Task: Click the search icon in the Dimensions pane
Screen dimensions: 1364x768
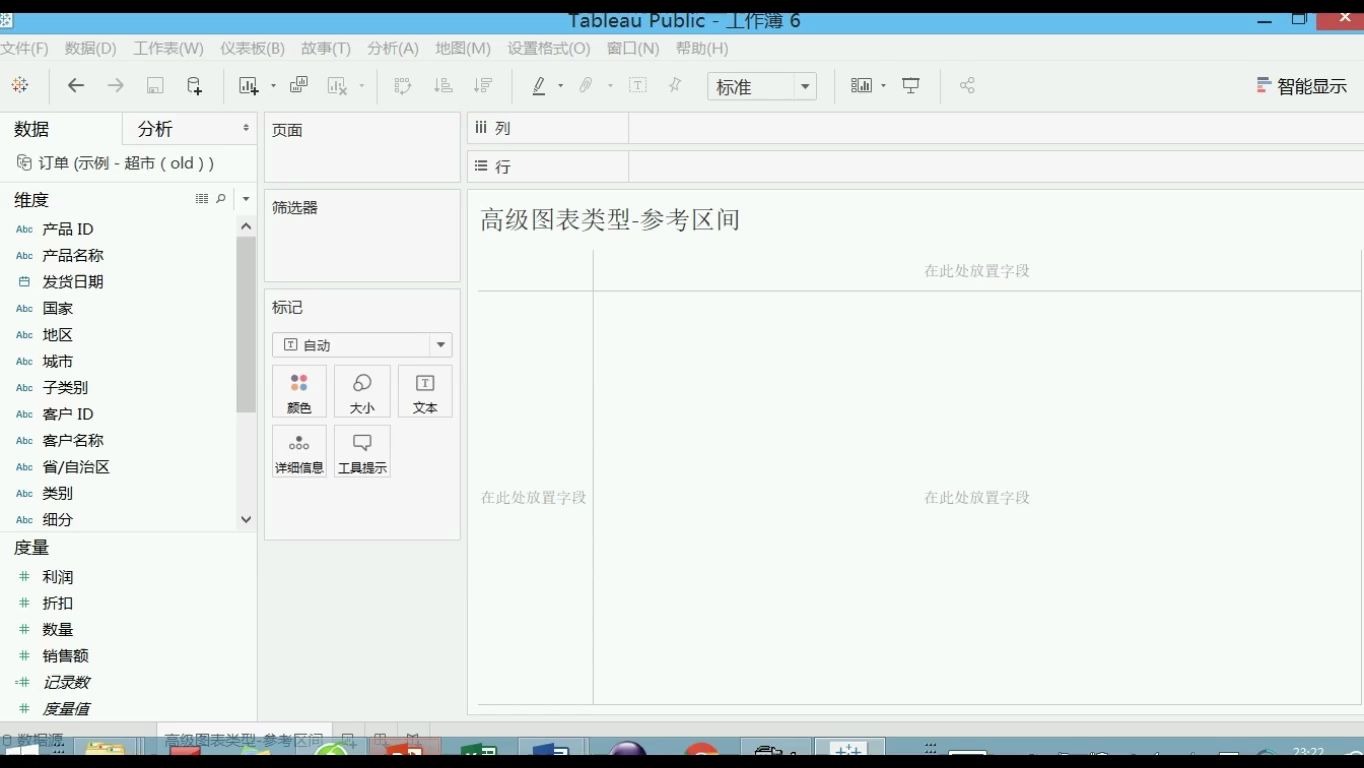Action: 221,198
